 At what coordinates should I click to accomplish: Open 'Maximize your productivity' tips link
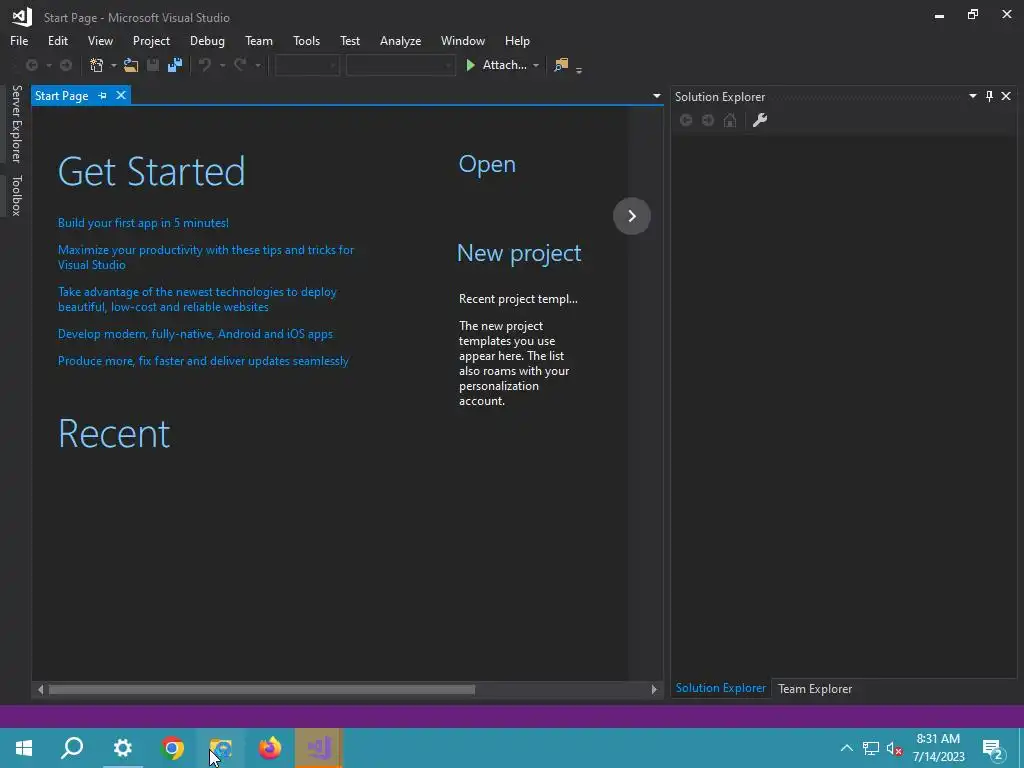click(x=206, y=257)
